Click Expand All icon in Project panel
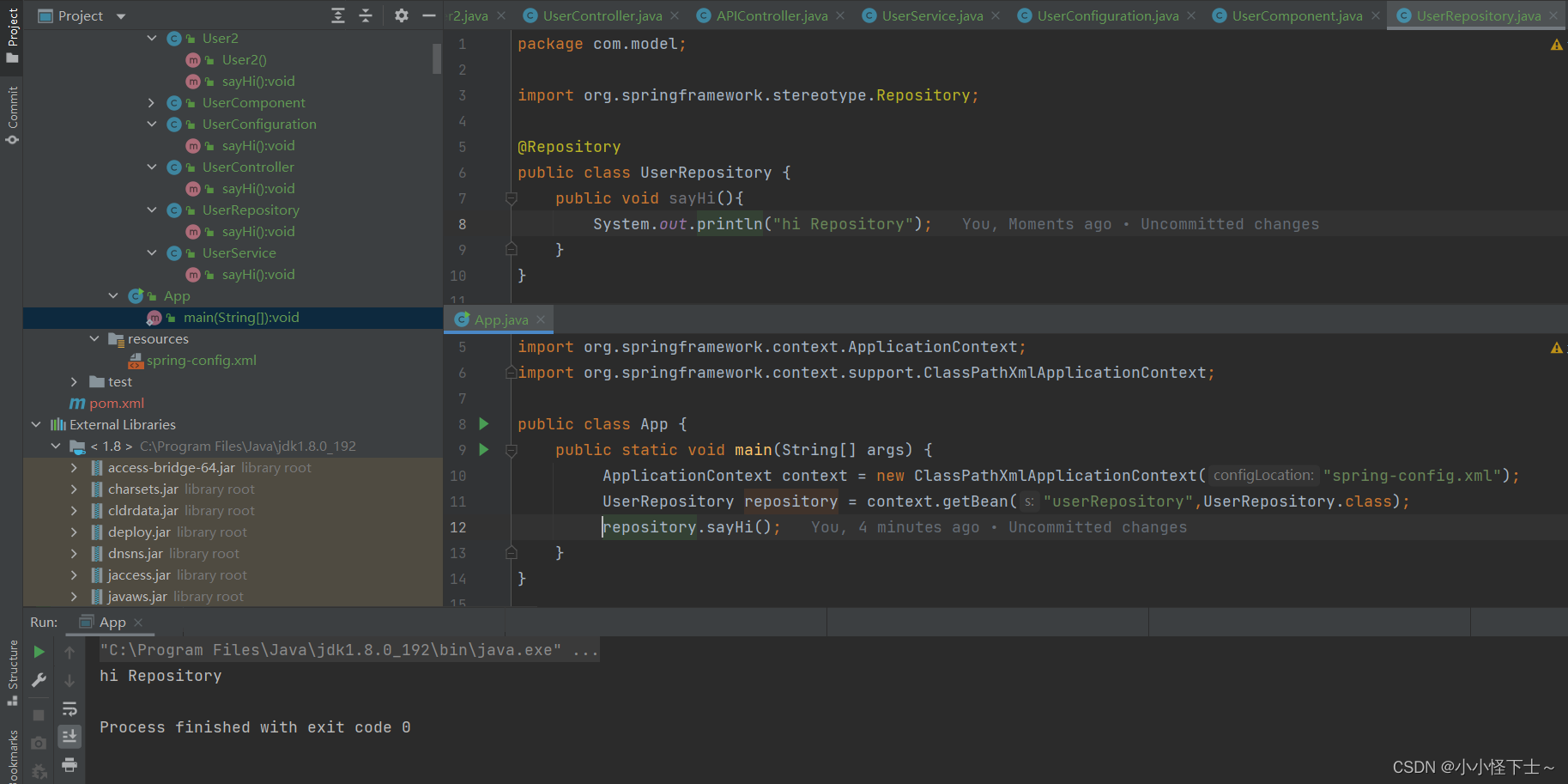 (338, 15)
